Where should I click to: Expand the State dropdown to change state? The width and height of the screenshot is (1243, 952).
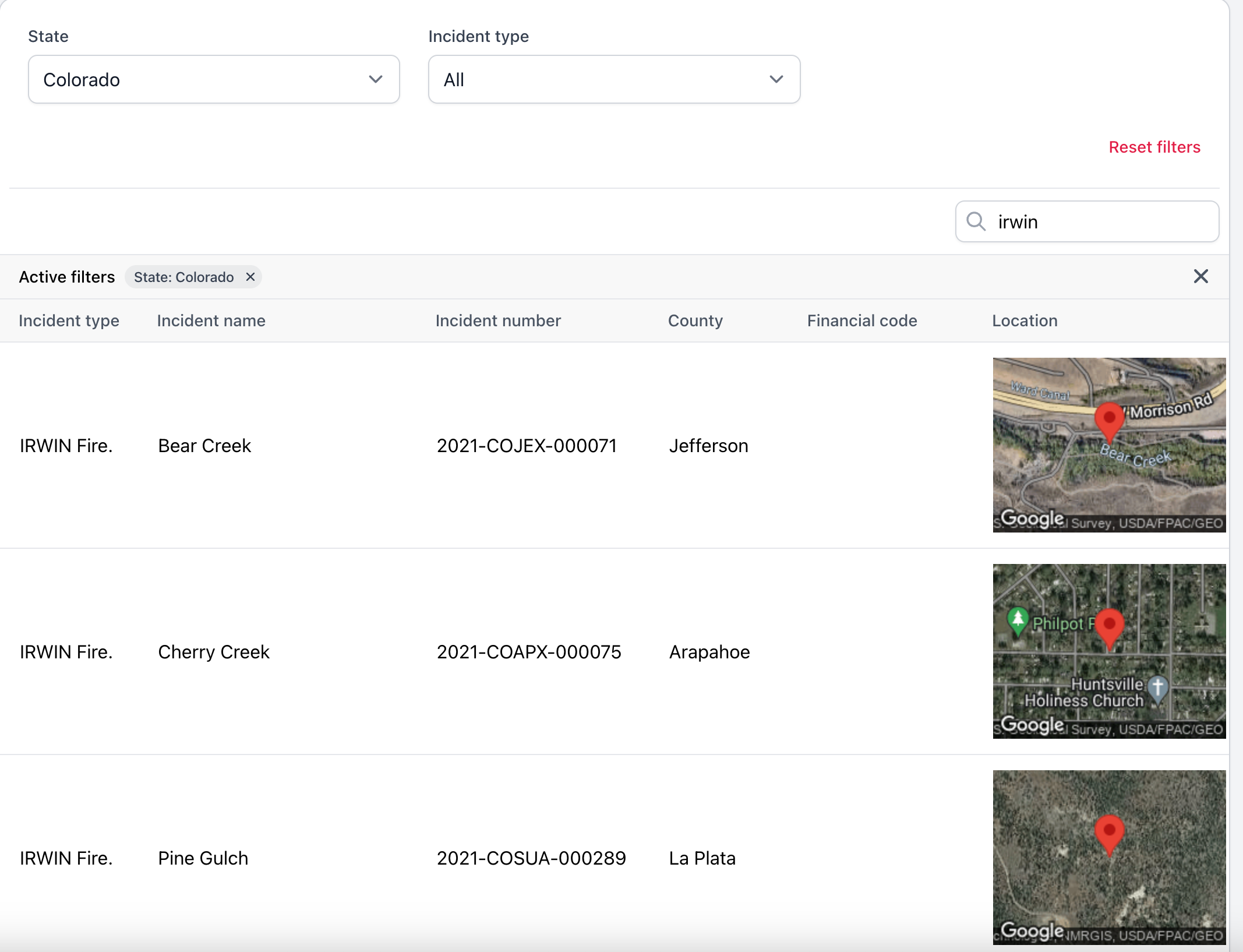point(214,78)
